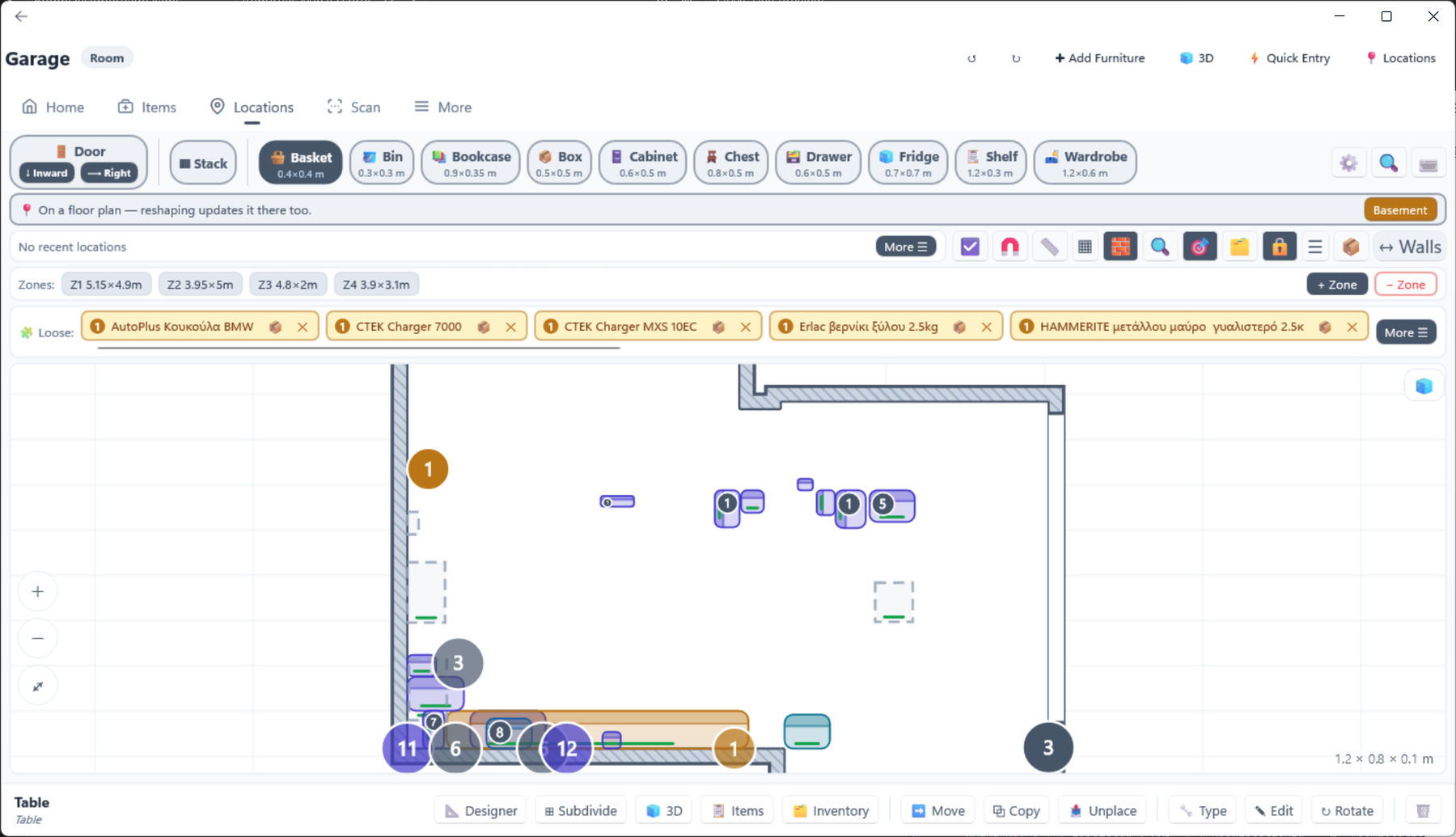Click the blue cube icon on canvas
Screen dimensions: 1456x837
tap(1424, 387)
